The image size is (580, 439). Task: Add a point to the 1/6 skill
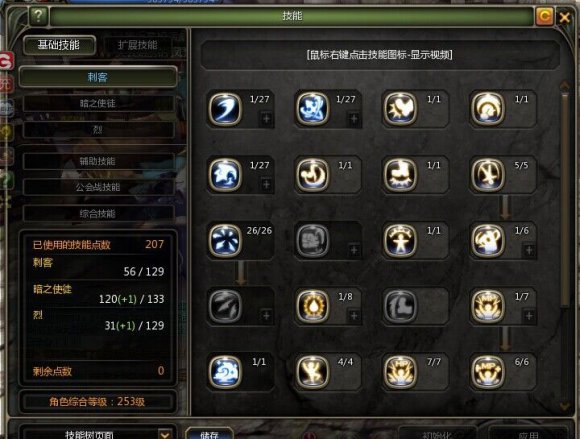click(529, 250)
